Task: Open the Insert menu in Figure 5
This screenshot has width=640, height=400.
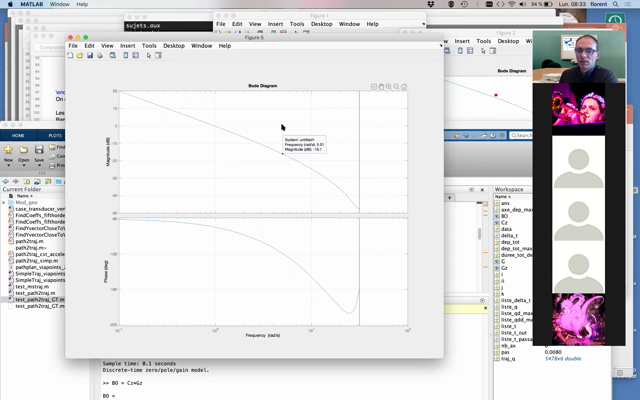Action: (x=128, y=45)
